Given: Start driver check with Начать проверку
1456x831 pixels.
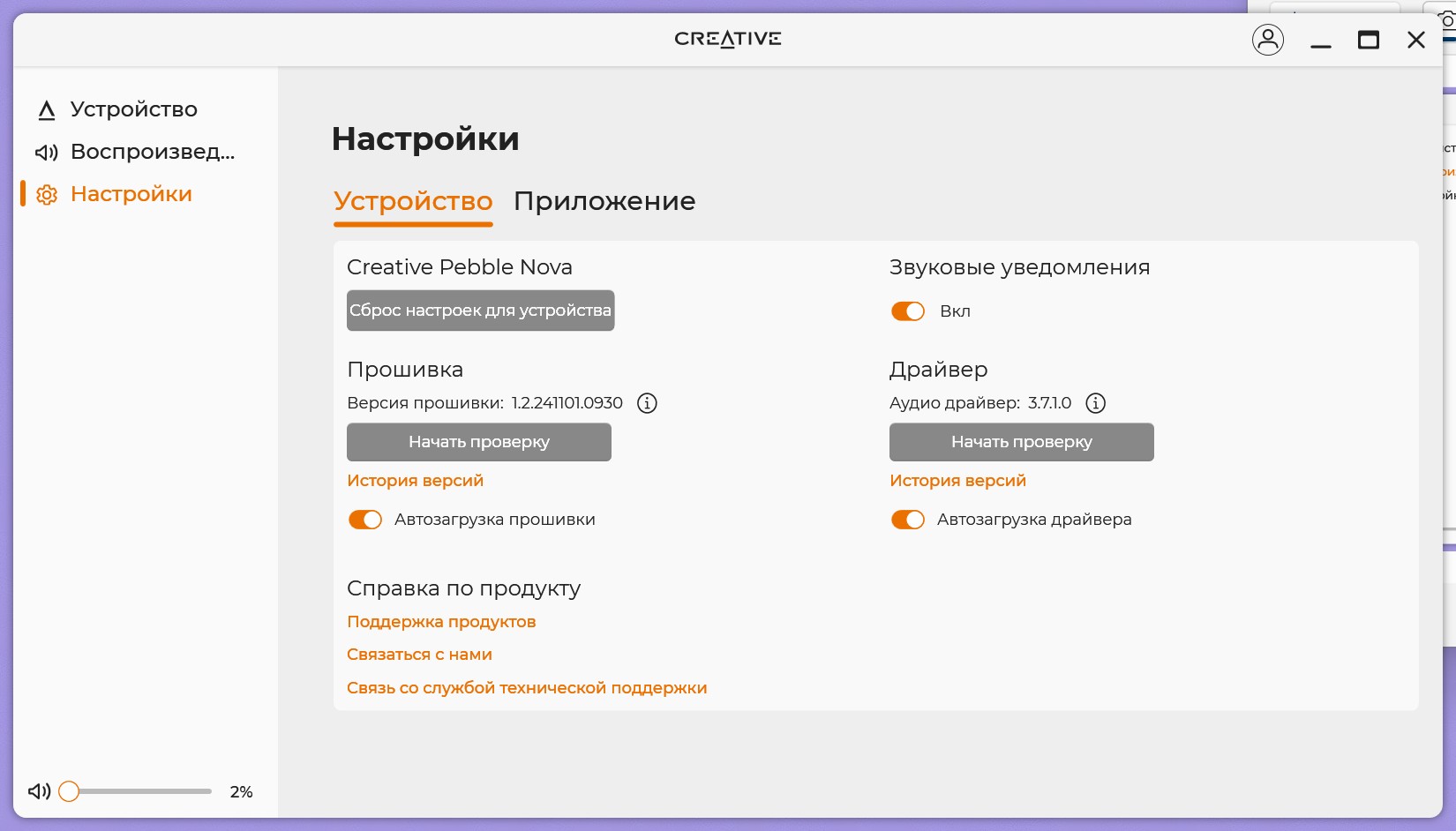Looking at the screenshot, I should (x=1022, y=442).
